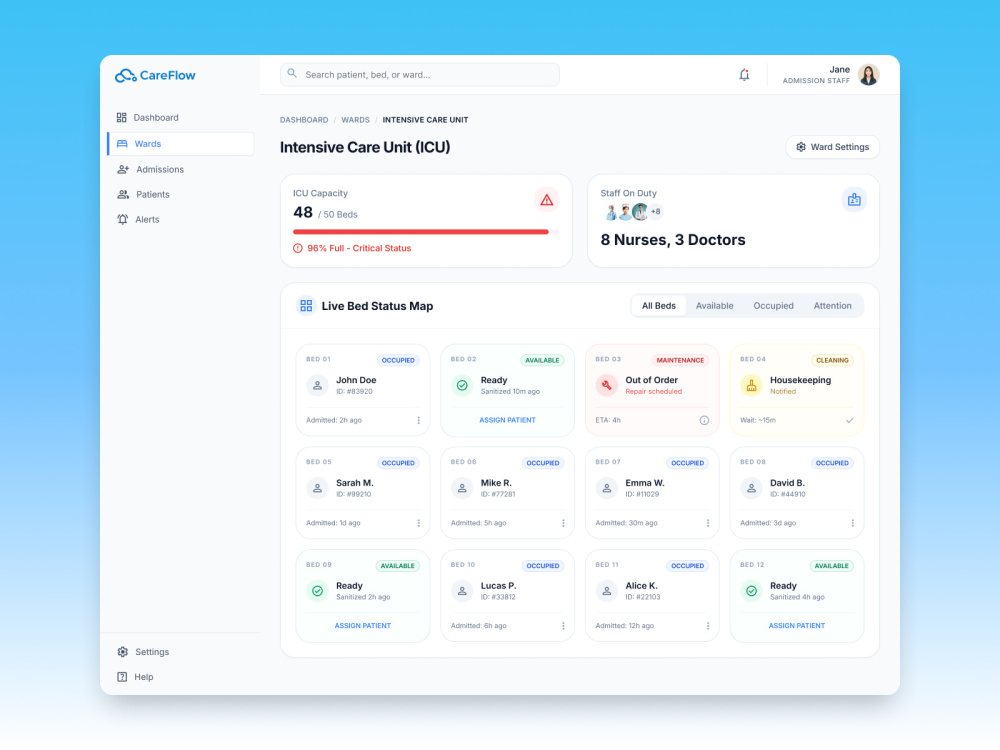Click the ICU capacity warning triangle icon

point(547,200)
